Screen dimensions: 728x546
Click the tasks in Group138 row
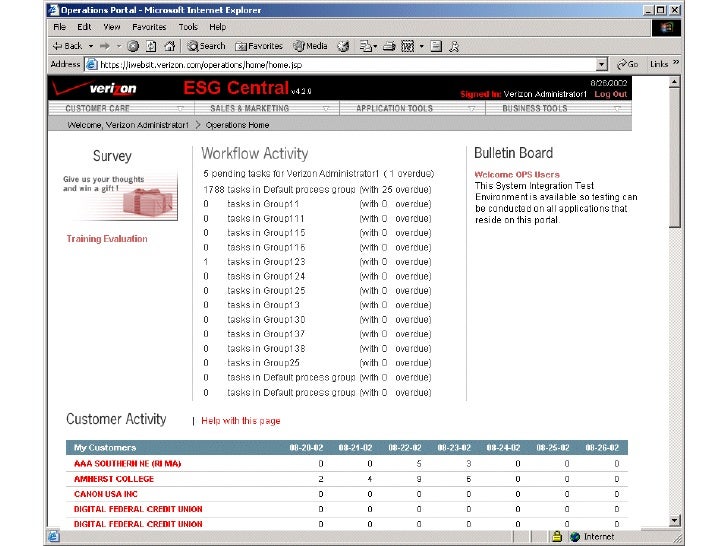click(x=317, y=349)
